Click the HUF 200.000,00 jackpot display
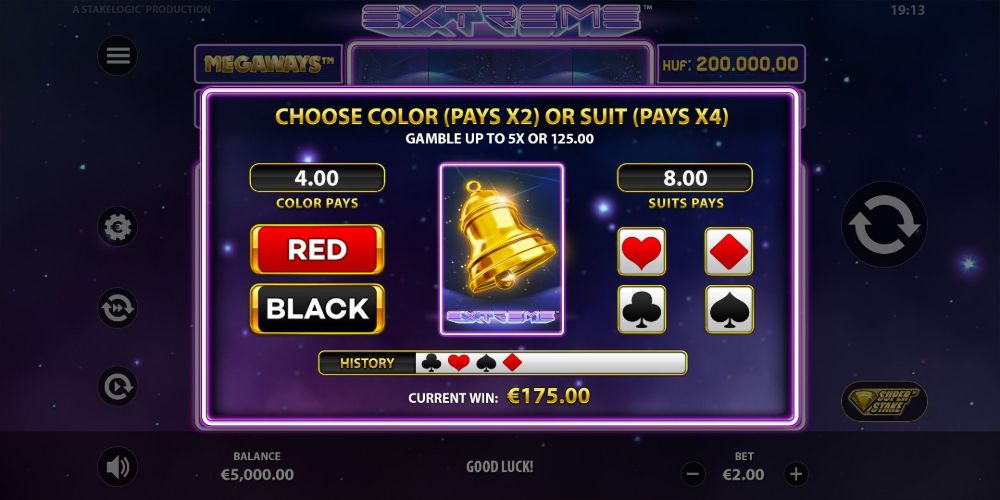The height and width of the screenshot is (500, 1000). point(731,64)
